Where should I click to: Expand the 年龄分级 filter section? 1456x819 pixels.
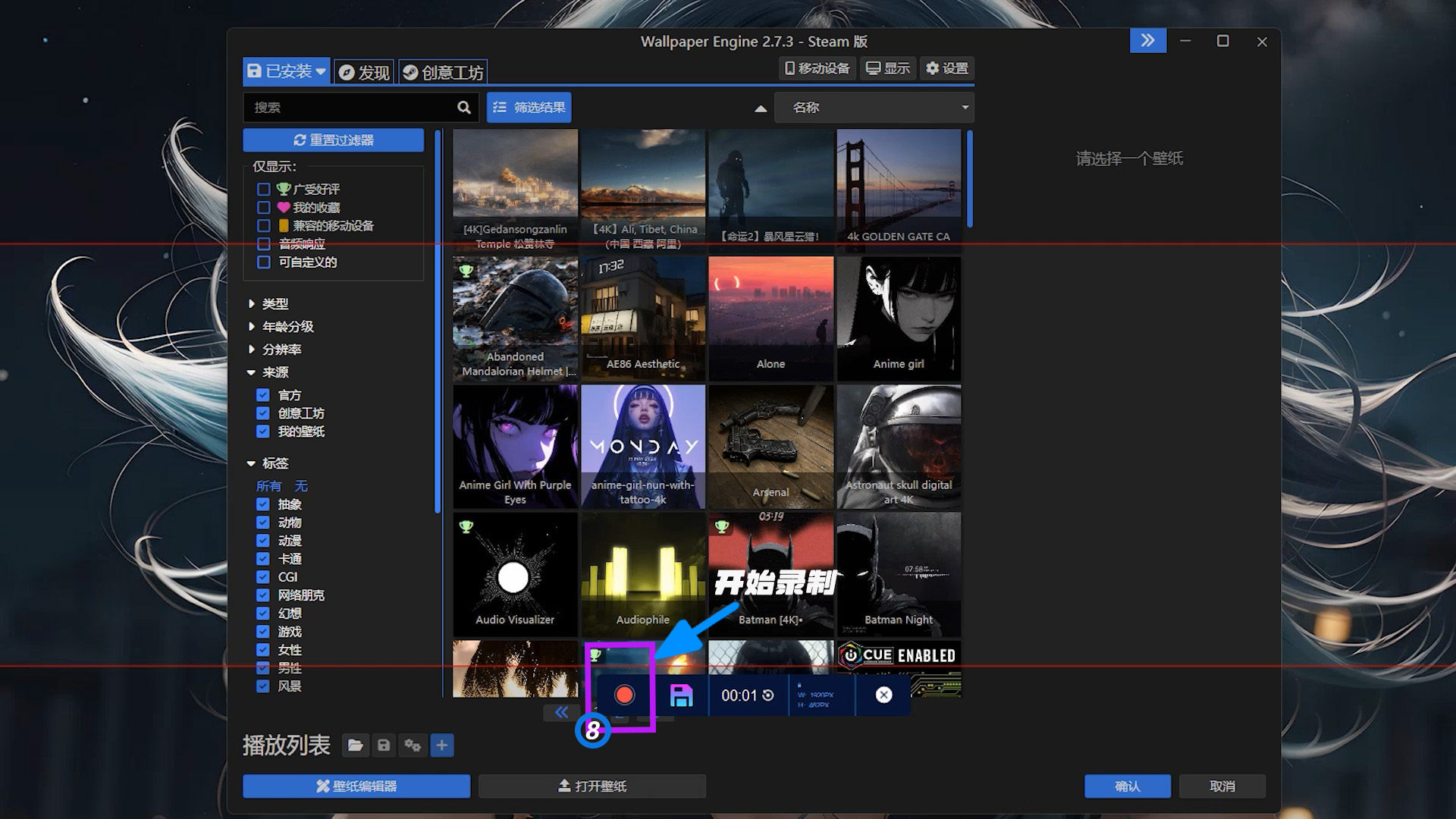[281, 327]
